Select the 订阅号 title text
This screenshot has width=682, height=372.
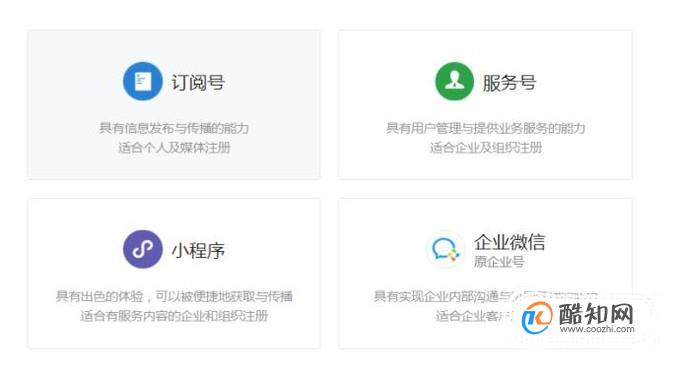(x=198, y=82)
